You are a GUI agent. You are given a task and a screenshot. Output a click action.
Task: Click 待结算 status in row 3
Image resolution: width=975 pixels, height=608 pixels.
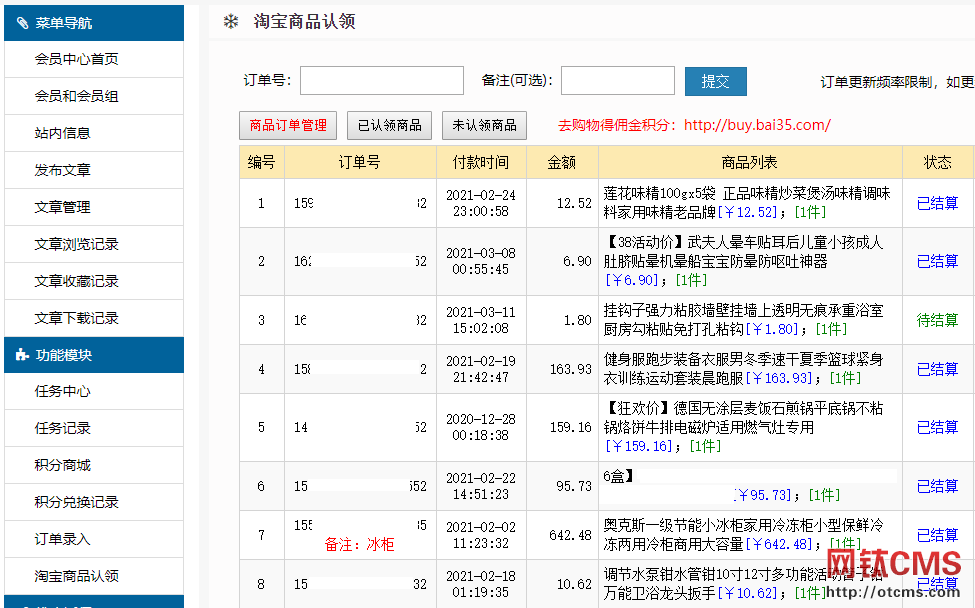tap(937, 320)
